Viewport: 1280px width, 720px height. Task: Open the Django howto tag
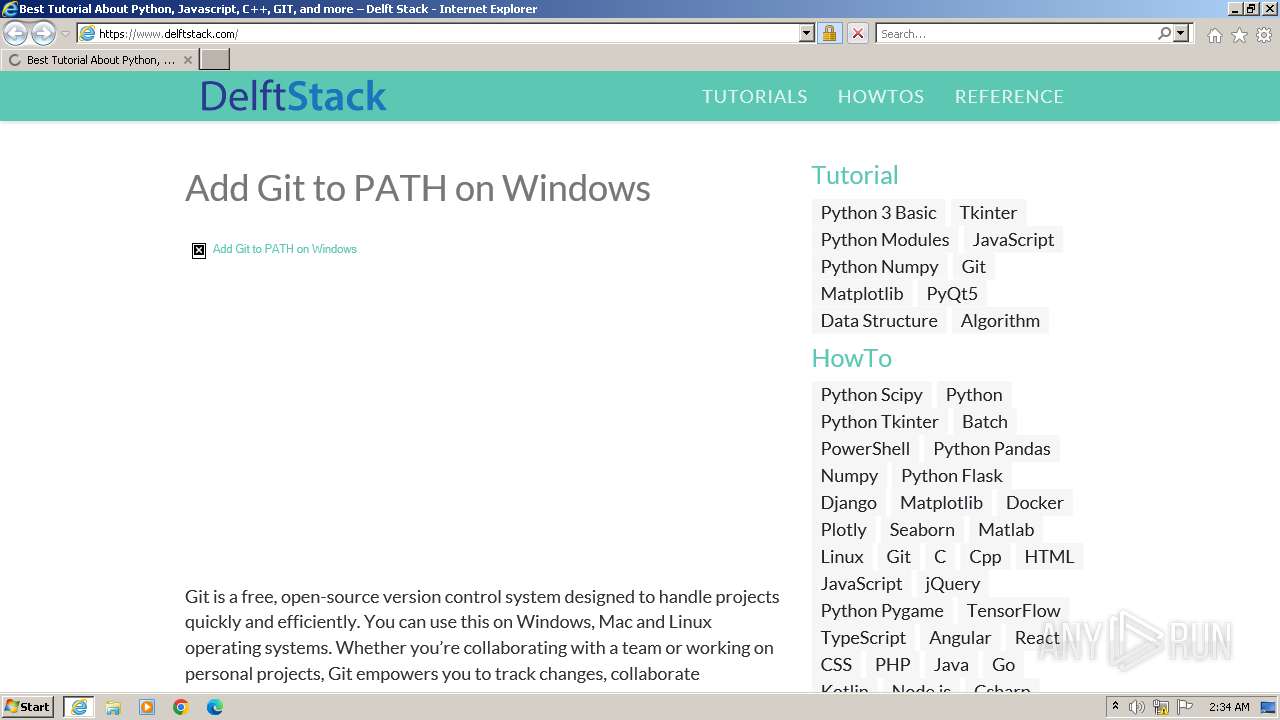tap(848, 502)
